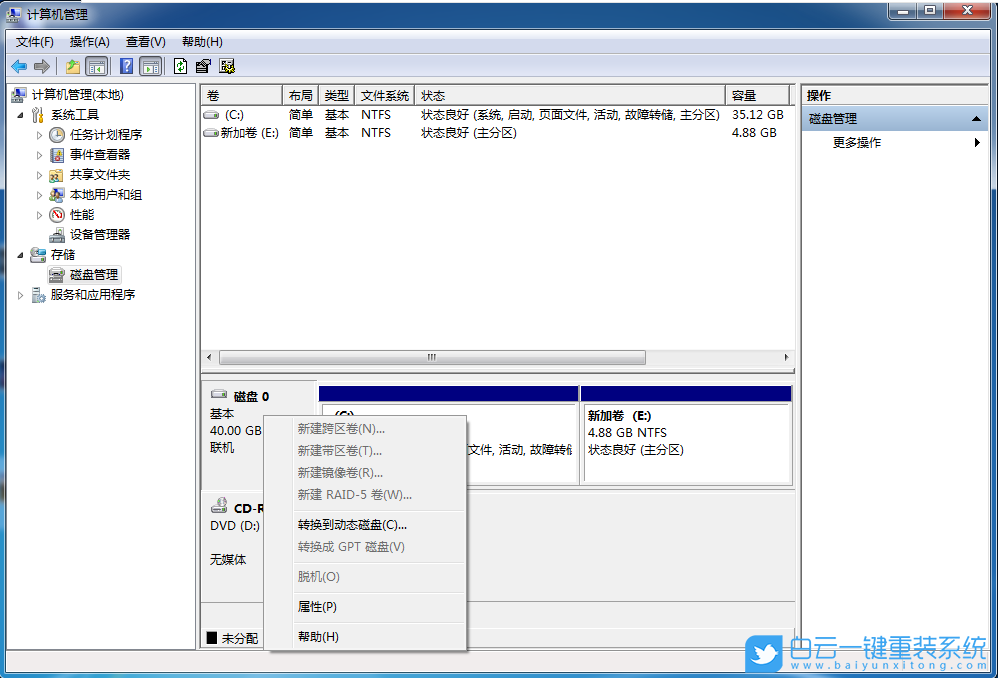Viewport: 998px width, 678px height.
Task: Click the back navigation arrow
Action: click(x=18, y=66)
